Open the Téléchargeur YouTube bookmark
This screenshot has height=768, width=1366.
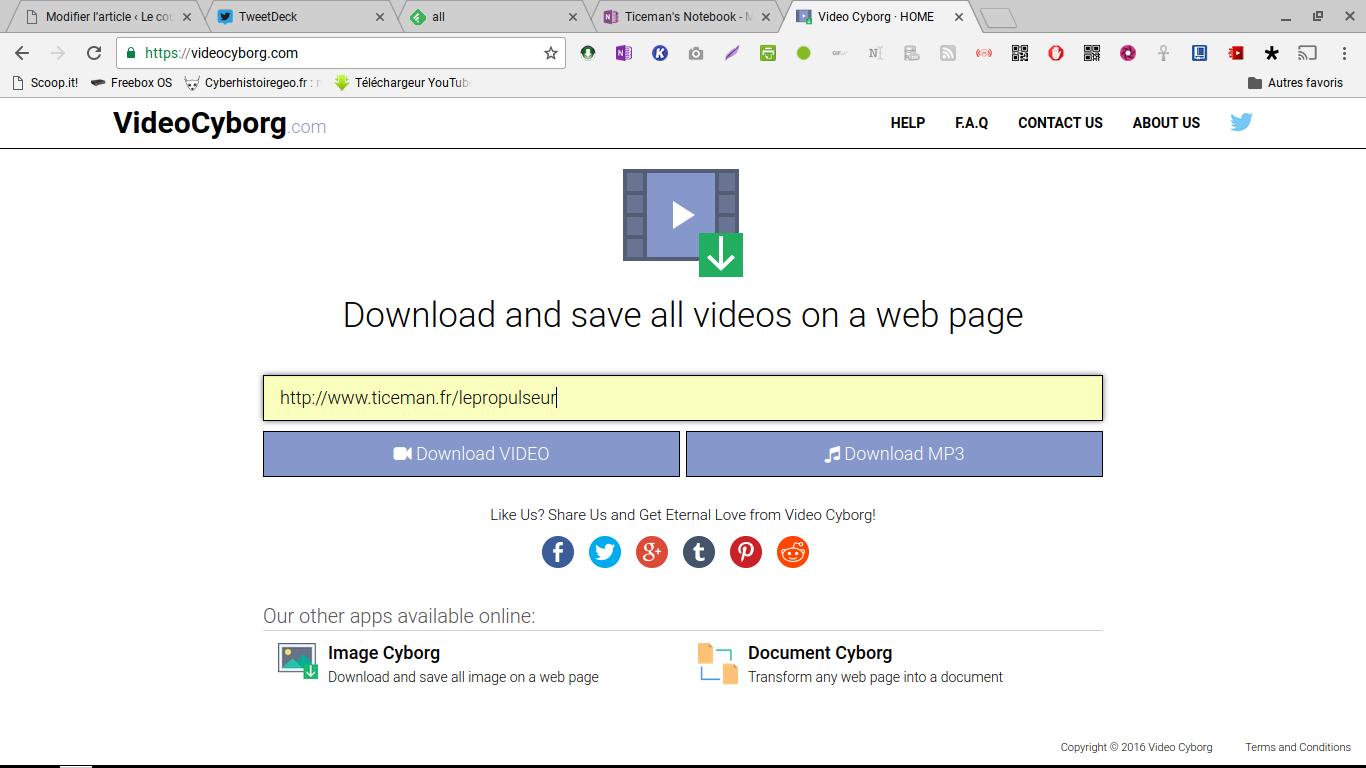[402, 83]
